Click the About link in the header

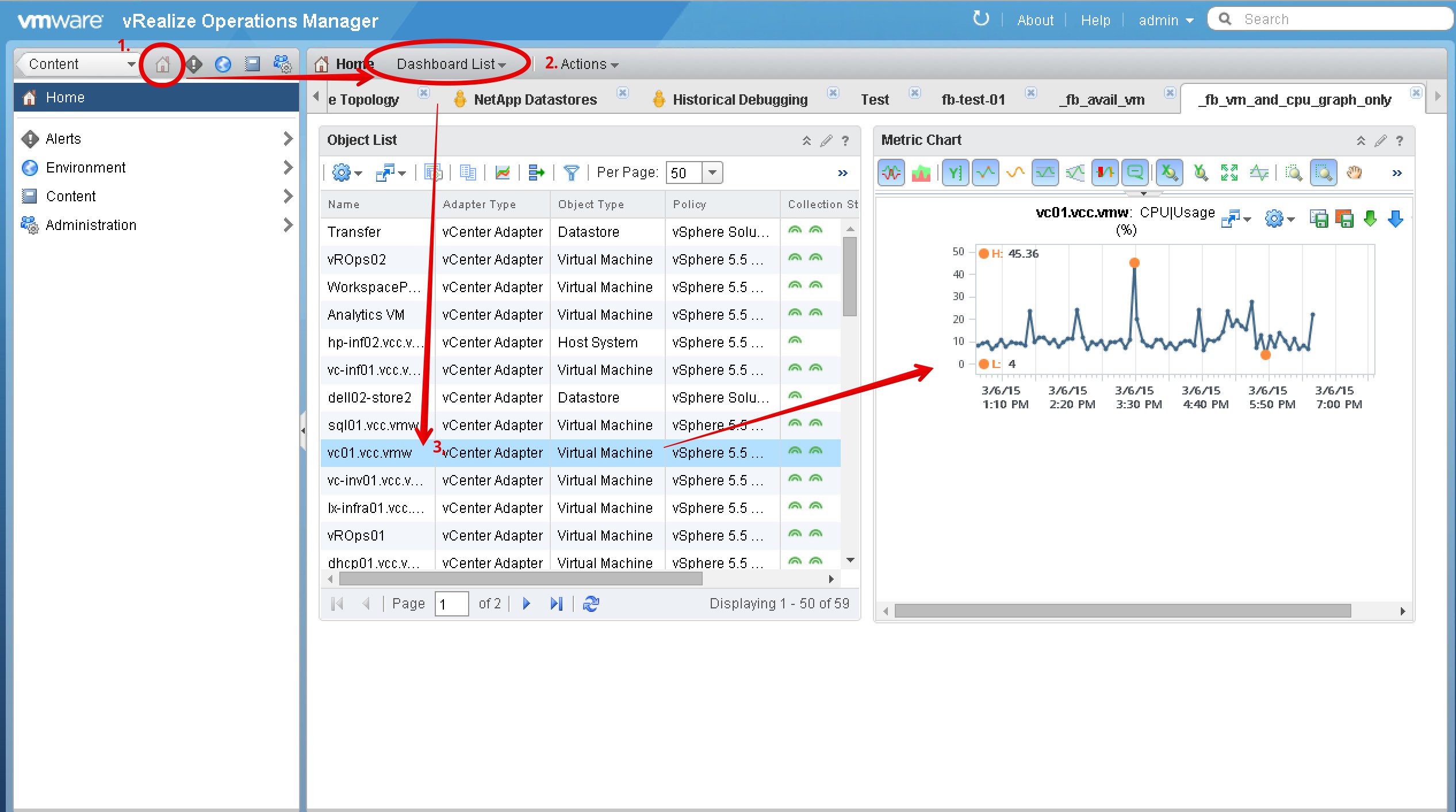1034,20
